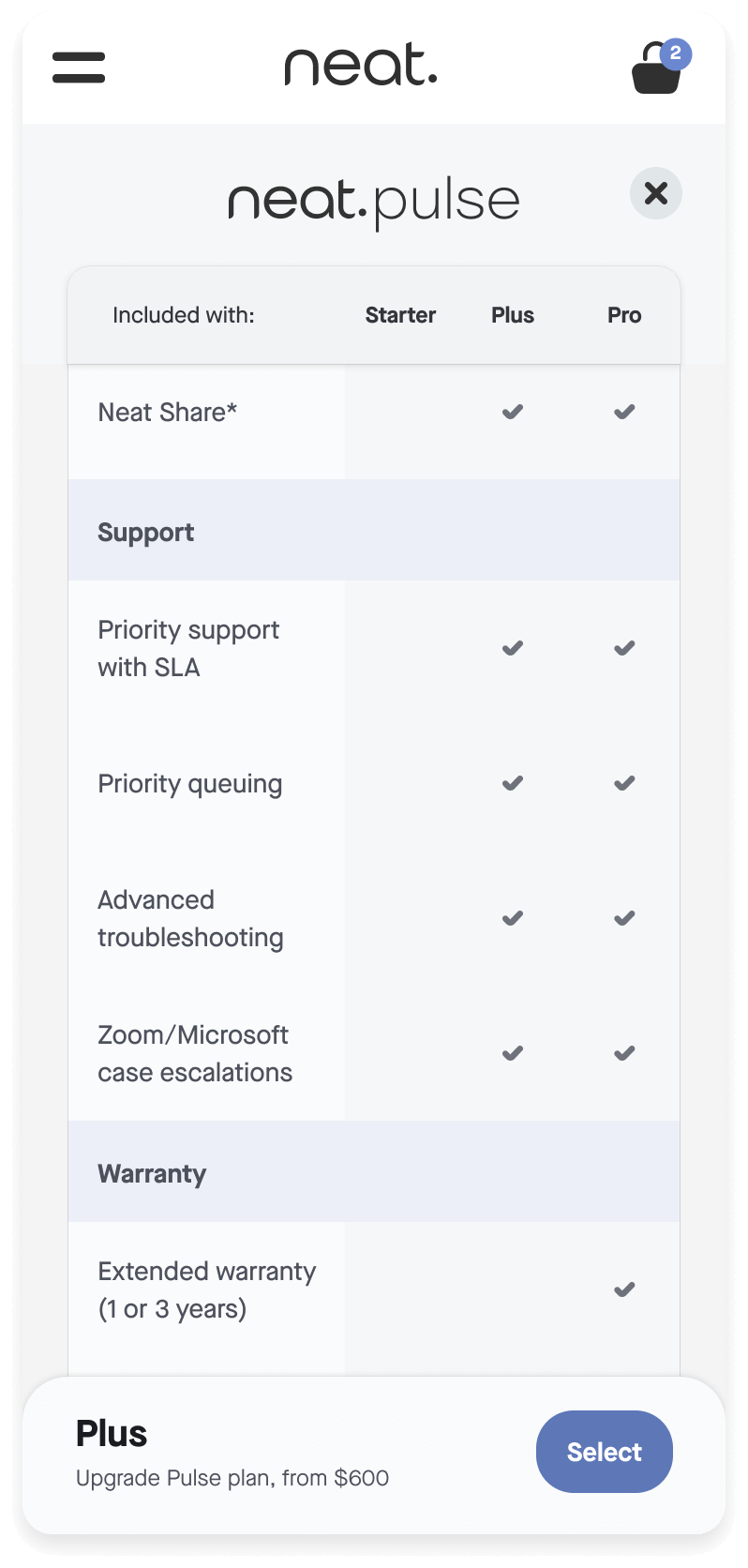Select the Pro plan column header
748x1568 pixels.
click(x=624, y=315)
